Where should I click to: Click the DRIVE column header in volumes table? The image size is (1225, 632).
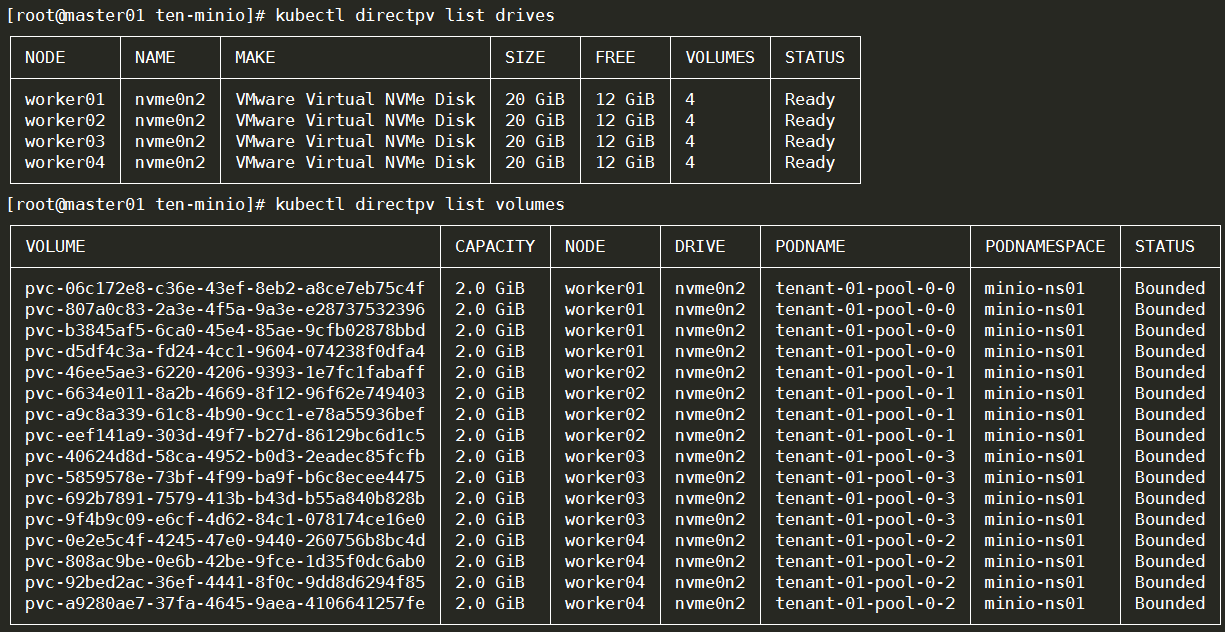coord(700,246)
